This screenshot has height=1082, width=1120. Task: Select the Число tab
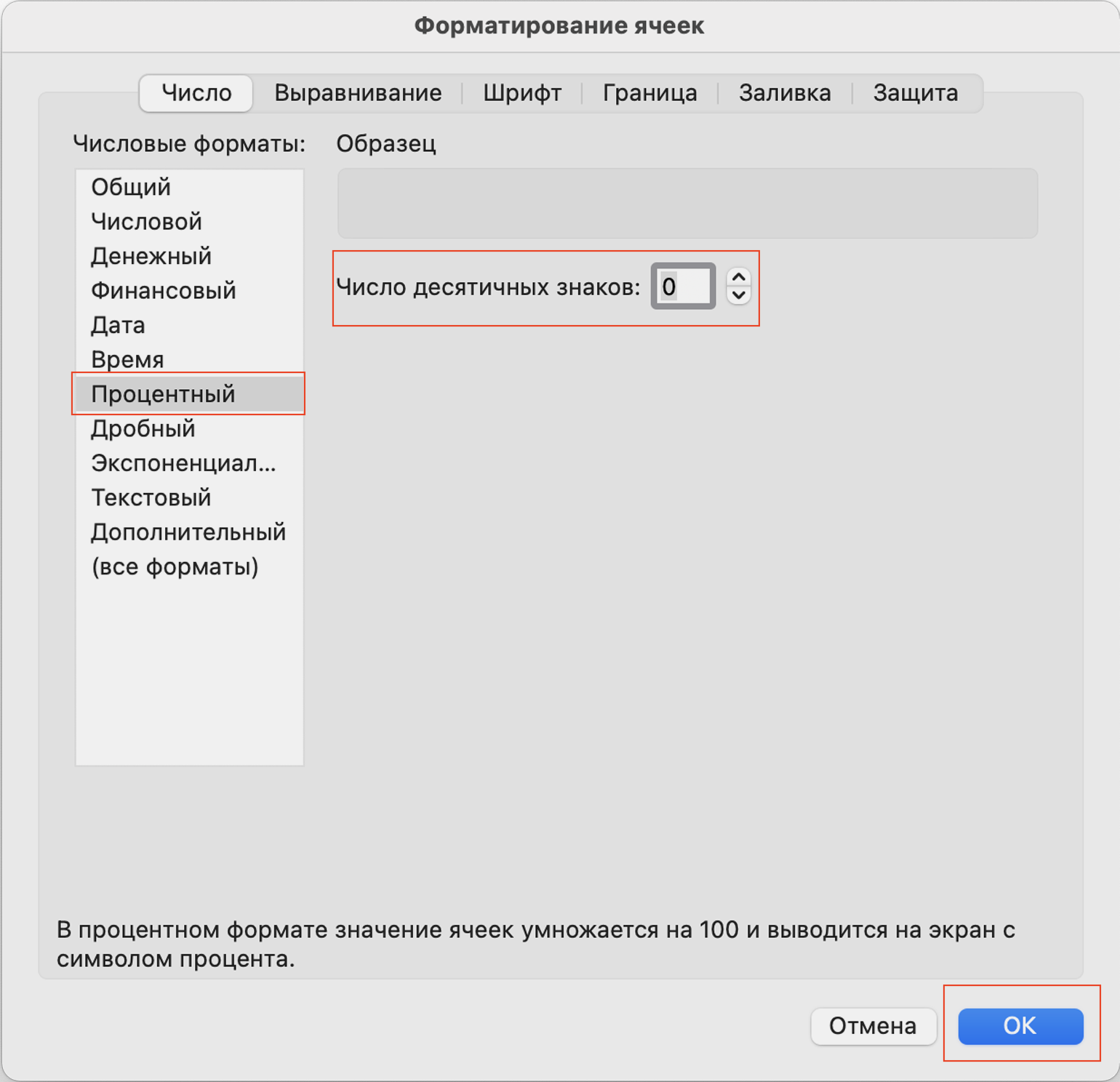(196, 93)
